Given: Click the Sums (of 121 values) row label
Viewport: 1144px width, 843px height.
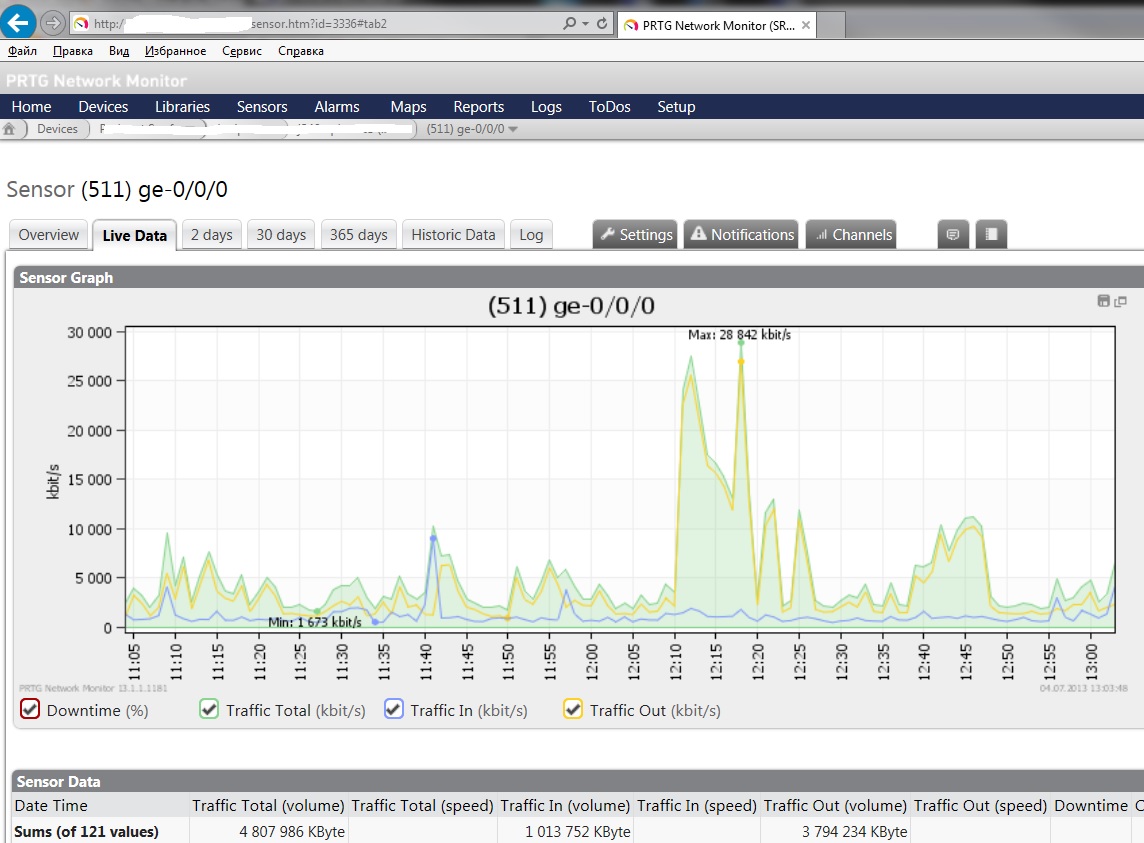Looking at the screenshot, I should pyautogui.click(x=86, y=831).
